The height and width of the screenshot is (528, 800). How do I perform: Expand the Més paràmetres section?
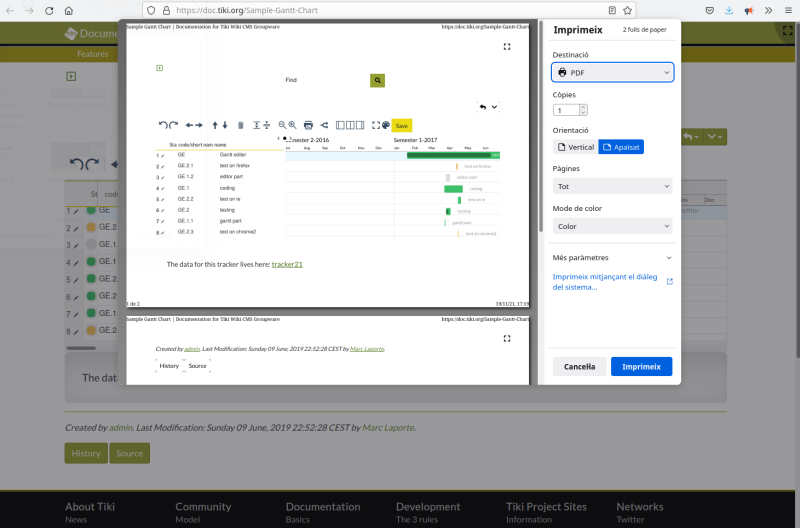(x=612, y=258)
